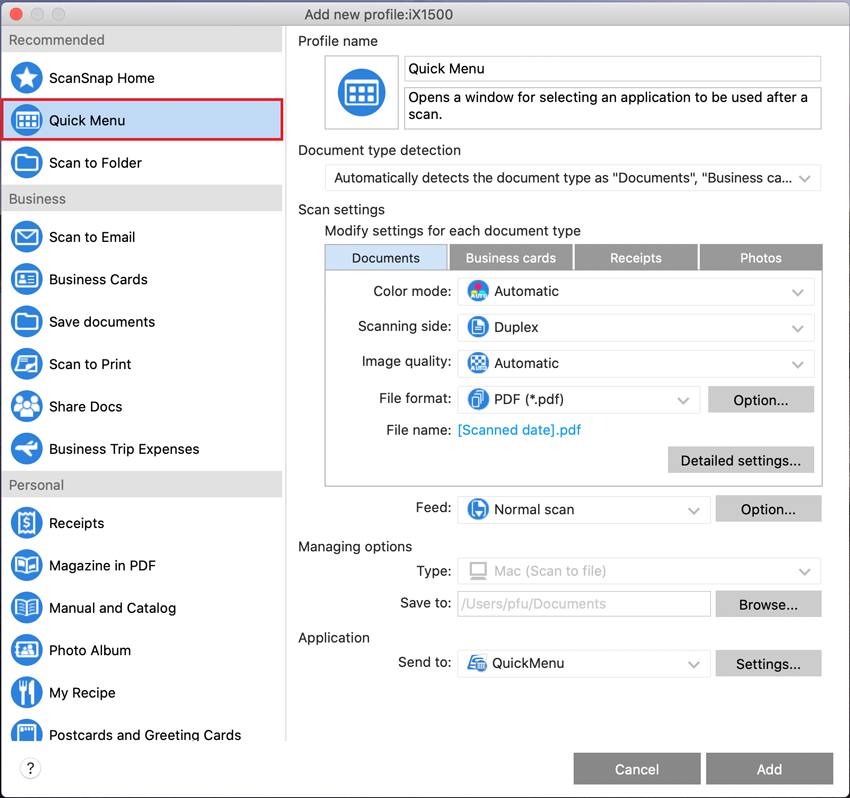Open the Receipts settings tab
The width and height of the screenshot is (850, 798).
[x=636, y=258]
